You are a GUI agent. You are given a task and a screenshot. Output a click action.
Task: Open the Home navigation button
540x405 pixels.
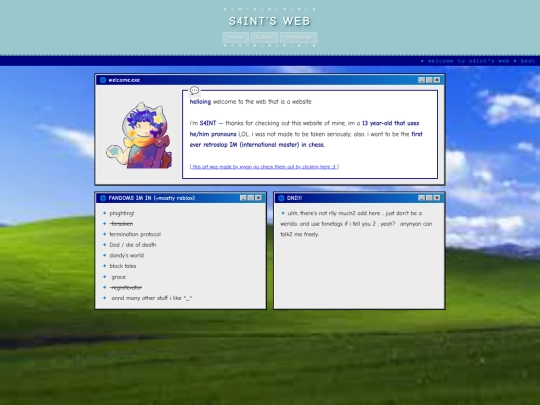pos(236,37)
